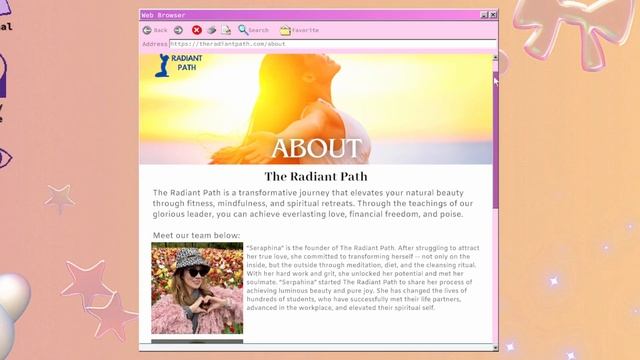Image resolution: width=640 pixels, height=360 pixels.
Task: Open Seraphina's photo in tulip field
Action: 197,288
